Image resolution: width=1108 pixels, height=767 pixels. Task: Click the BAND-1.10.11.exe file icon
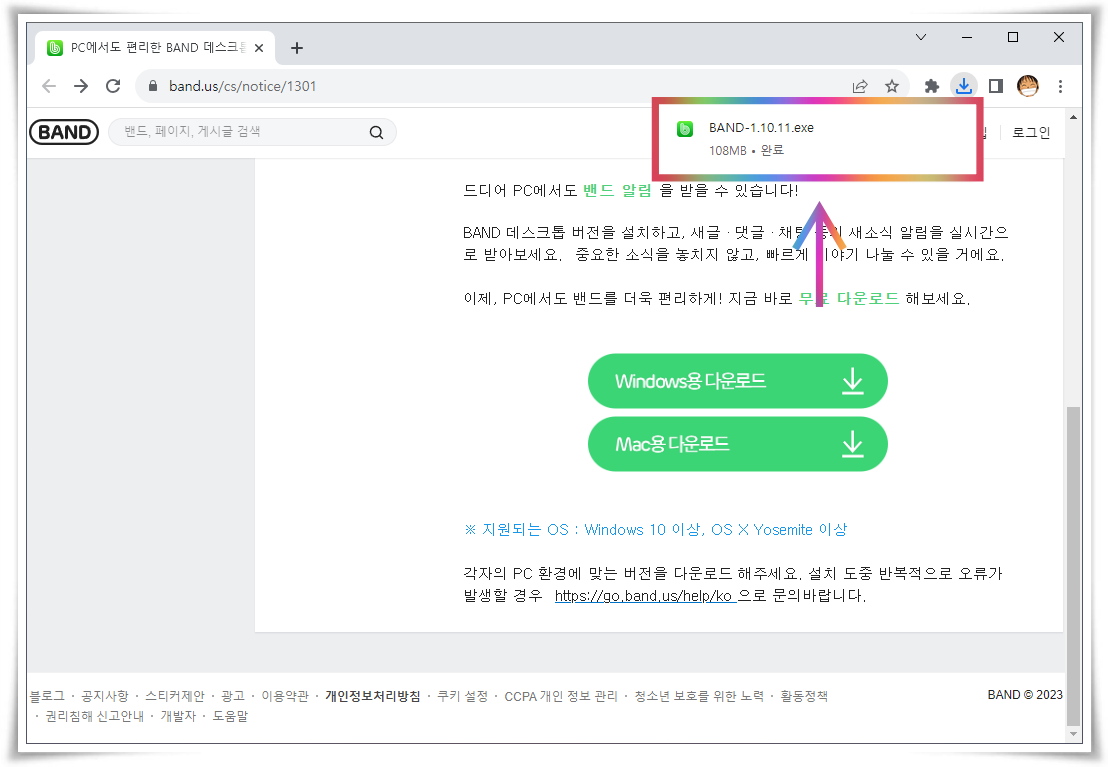pos(685,129)
